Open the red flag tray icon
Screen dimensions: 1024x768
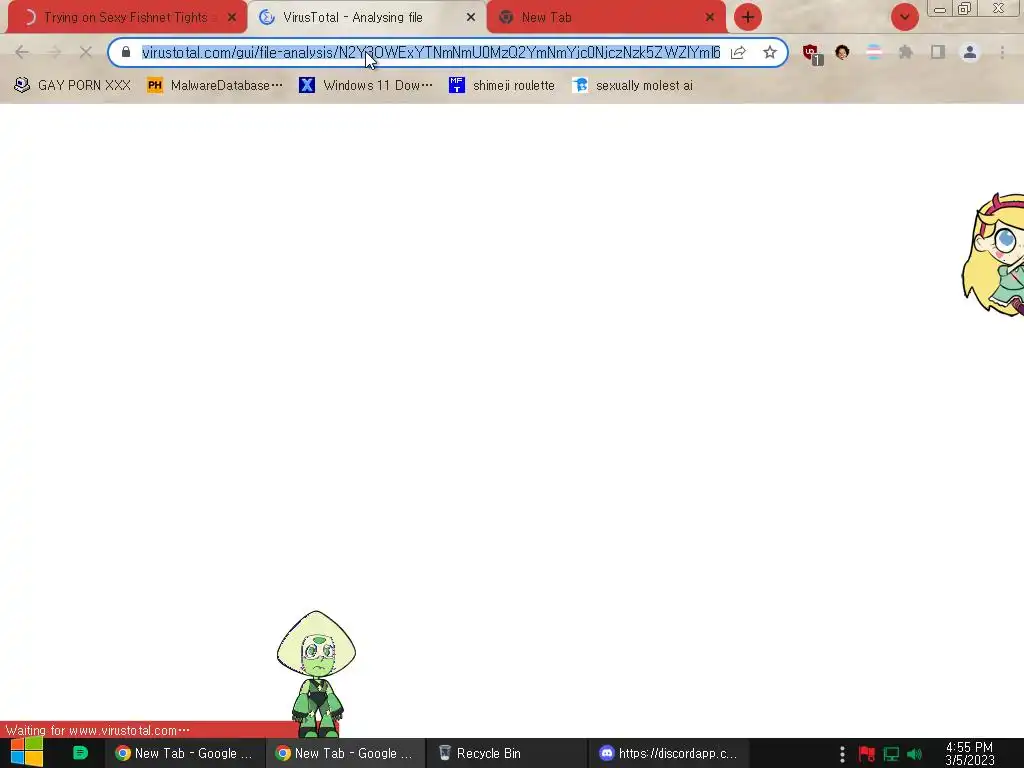coord(867,754)
